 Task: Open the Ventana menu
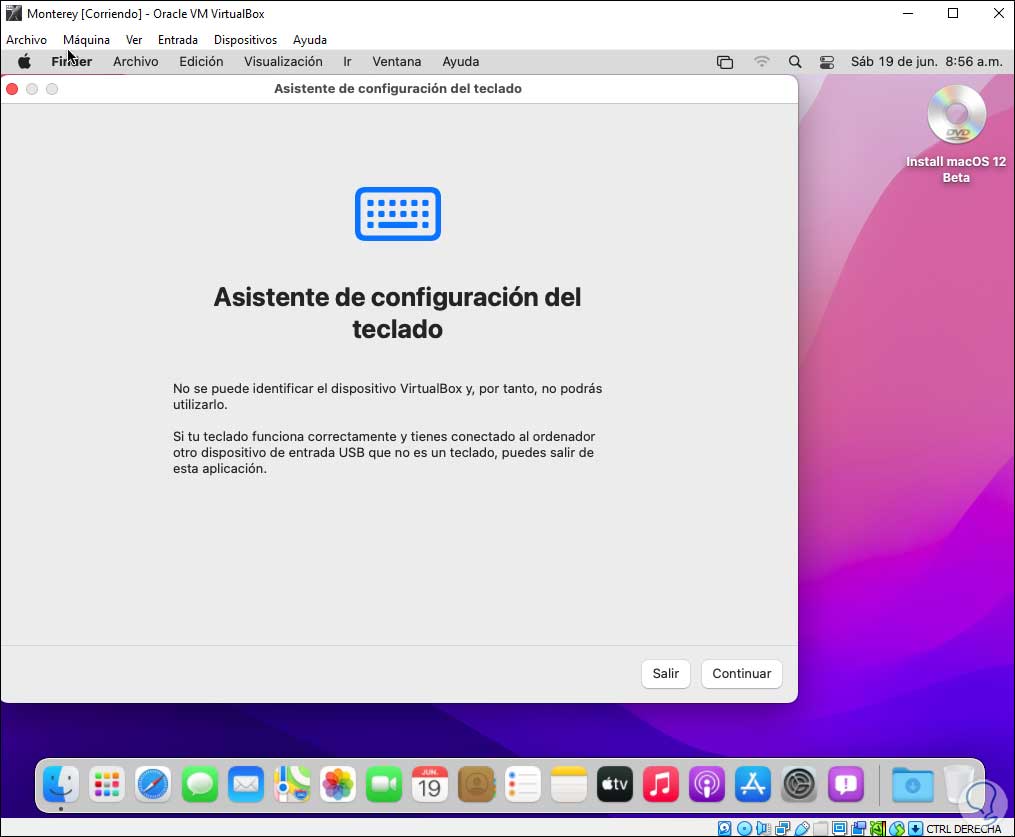pyautogui.click(x=397, y=61)
